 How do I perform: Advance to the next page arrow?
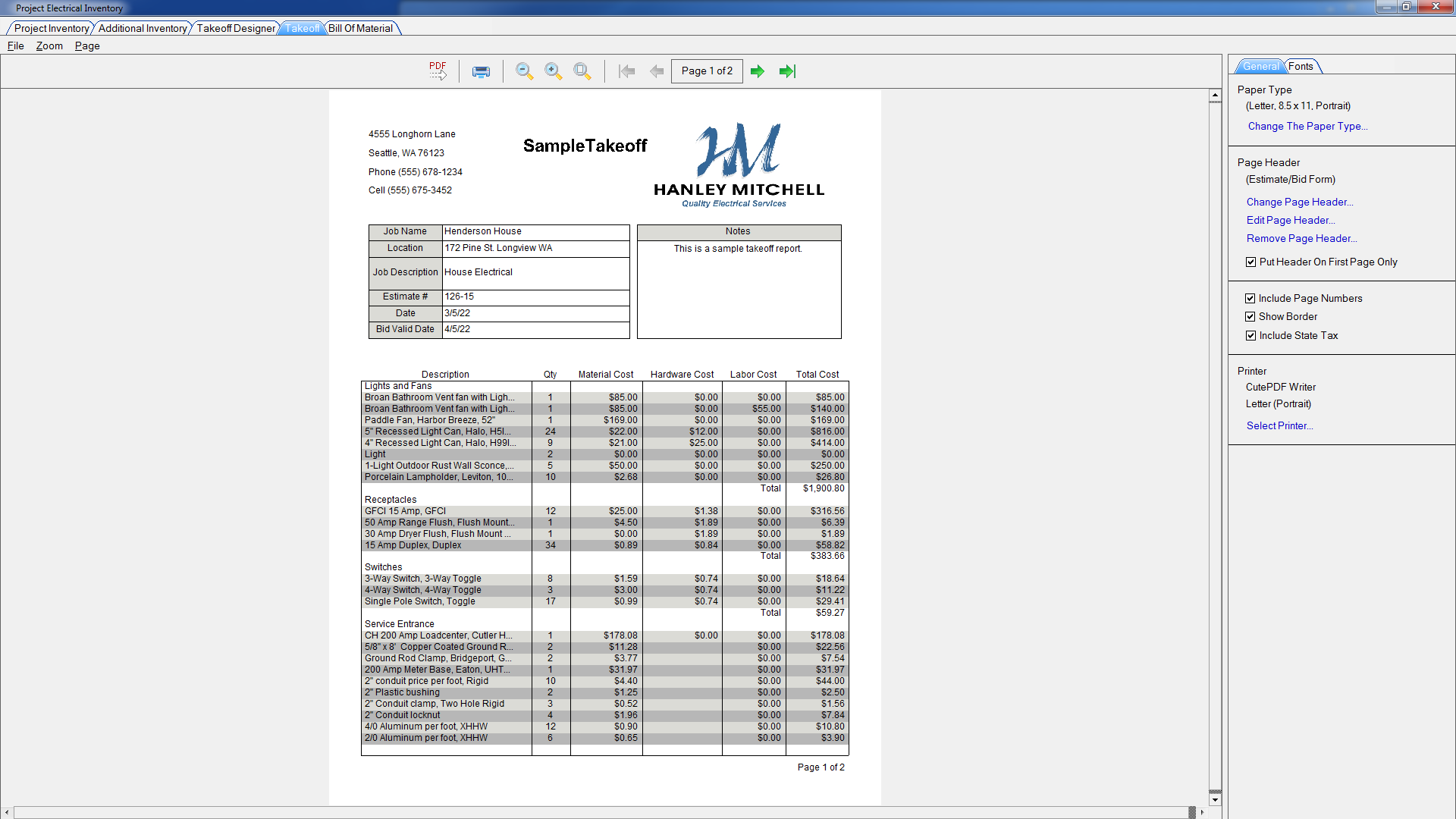point(758,71)
